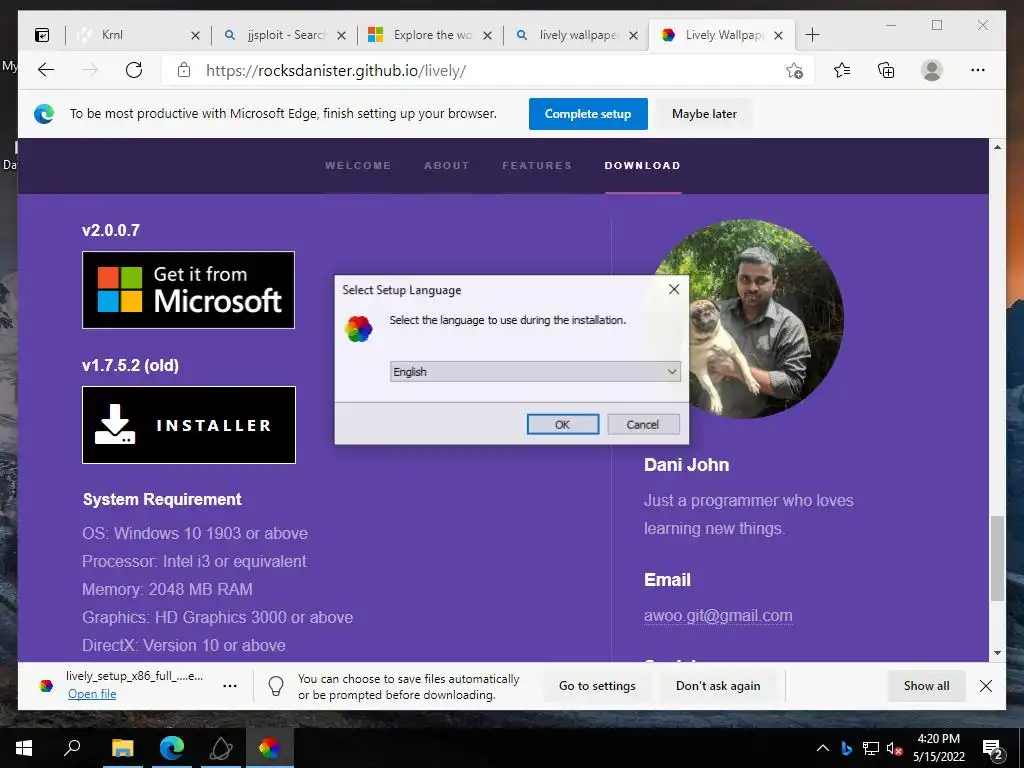Open the browser profile avatar
This screenshot has height=768, width=1024.
coord(932,70)
